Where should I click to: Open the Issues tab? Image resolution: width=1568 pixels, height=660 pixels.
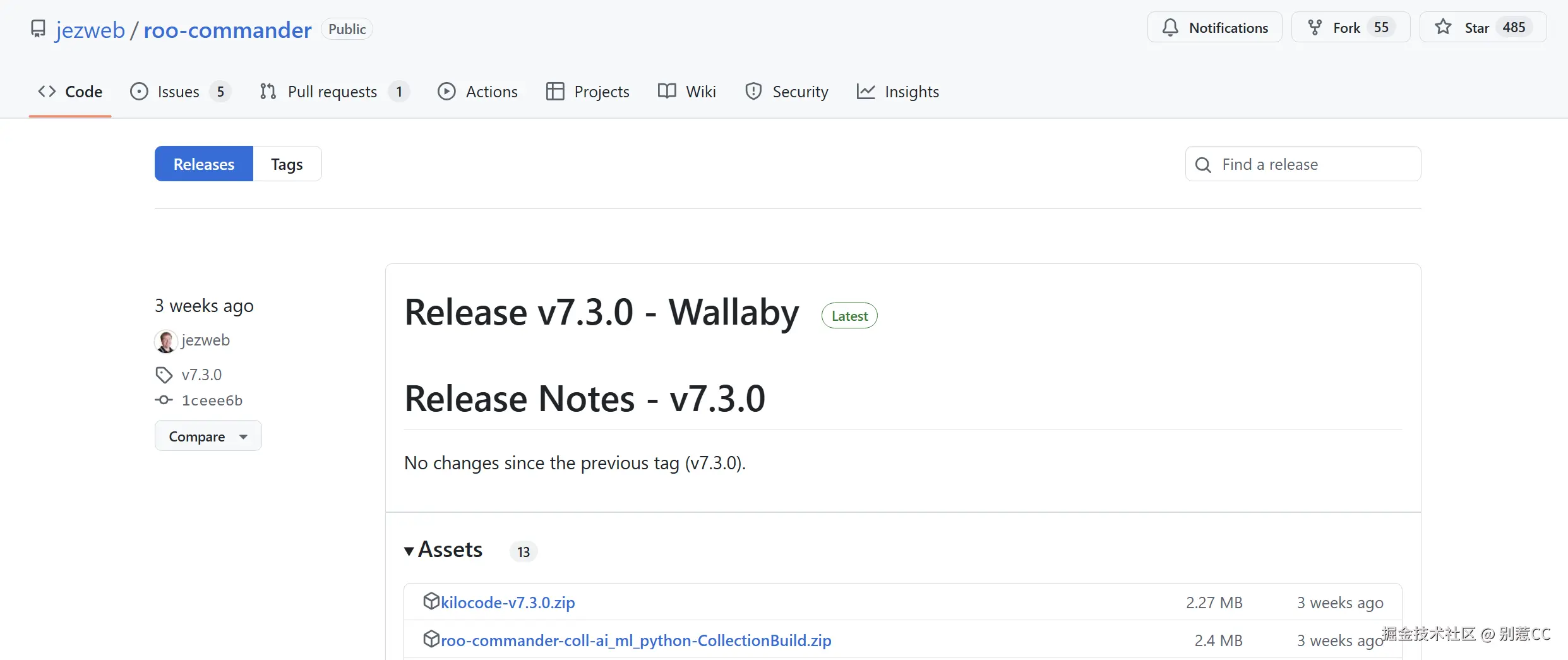coord(179,92)
